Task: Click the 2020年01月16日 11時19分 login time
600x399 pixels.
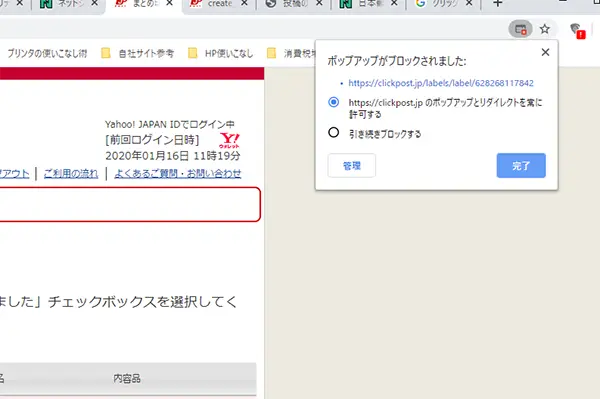Action: 173,156
